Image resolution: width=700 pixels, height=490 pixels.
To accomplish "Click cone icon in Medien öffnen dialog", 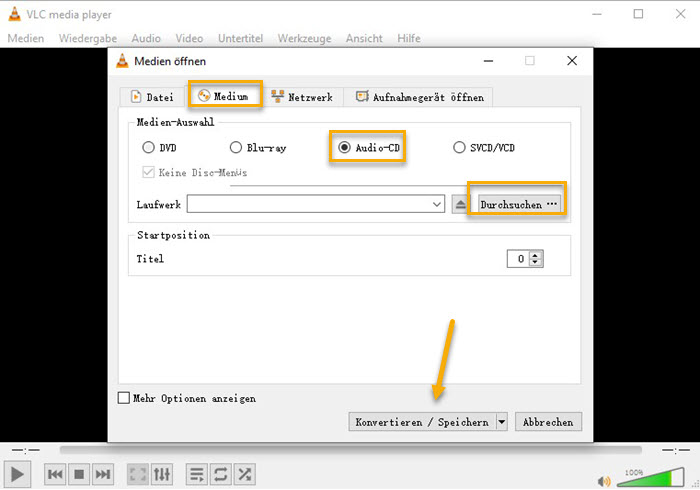I will click(x=122, y=61).
